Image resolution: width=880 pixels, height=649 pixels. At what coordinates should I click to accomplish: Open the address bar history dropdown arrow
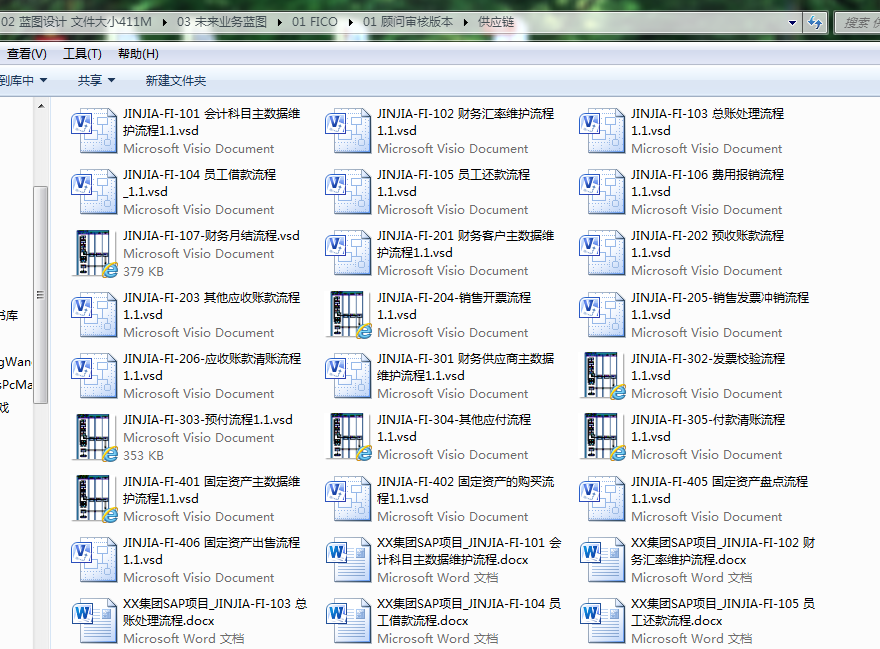(791, 22)
